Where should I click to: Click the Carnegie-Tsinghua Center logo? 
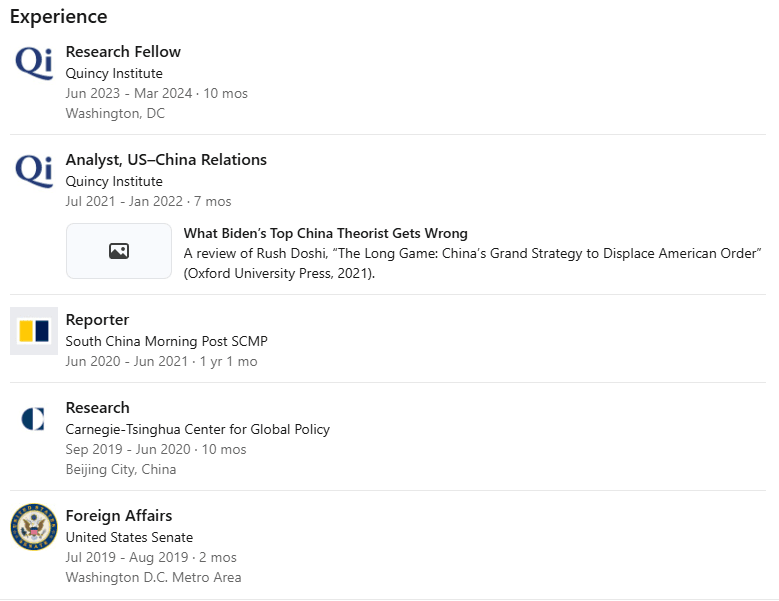tap(34, 419)
